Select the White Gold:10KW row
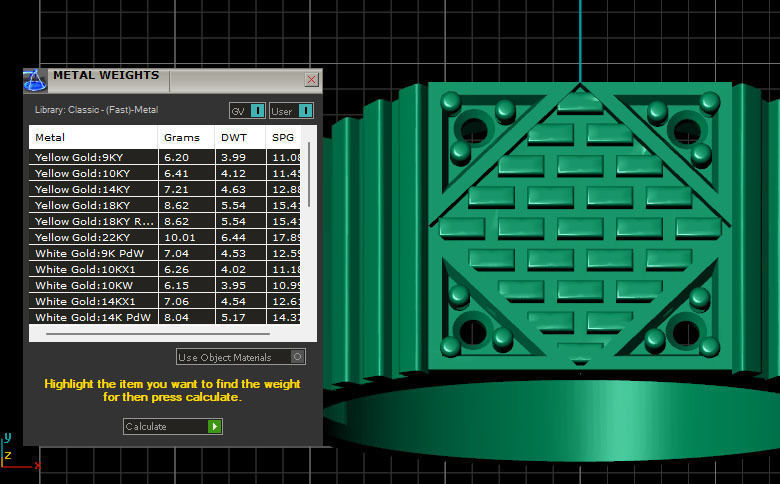This screenshot has width=780, height=484. [x=165, y=285]
